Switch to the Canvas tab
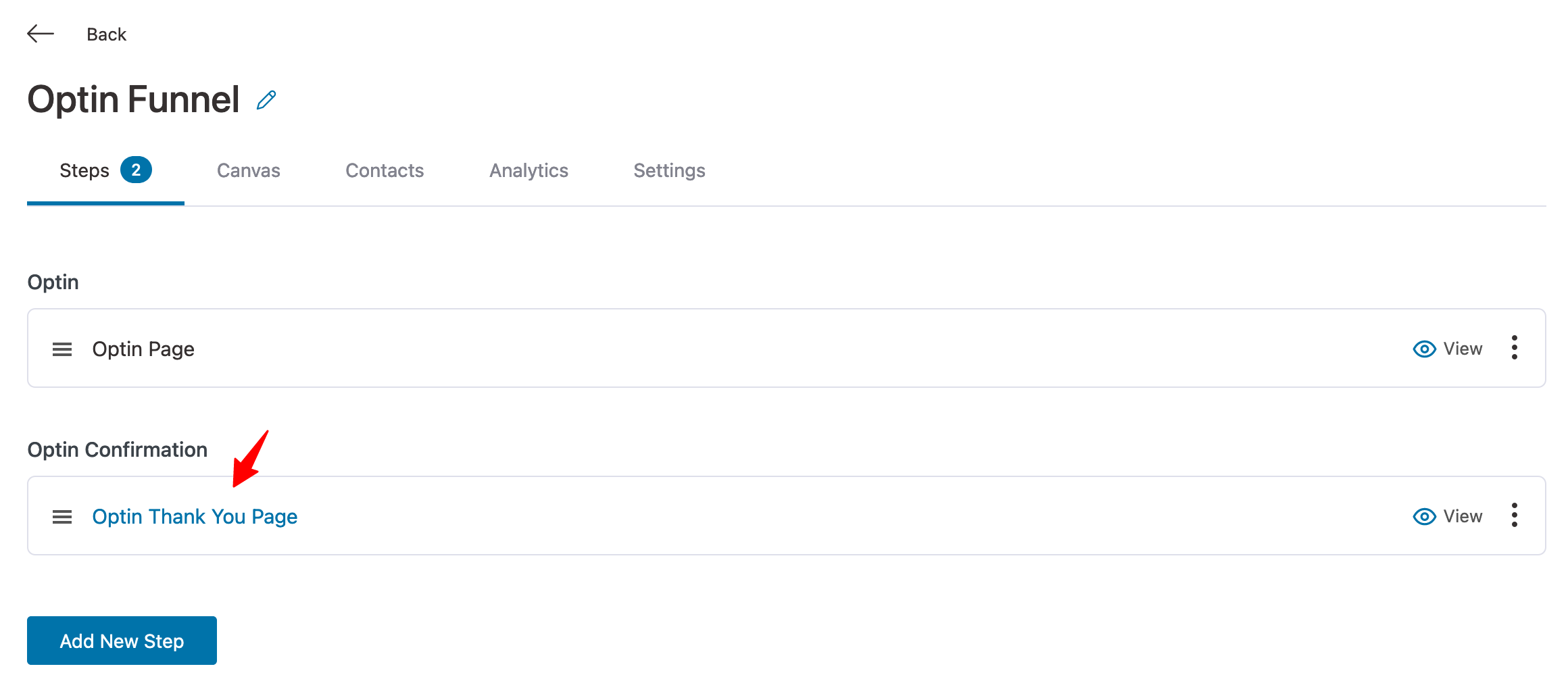 248,170
